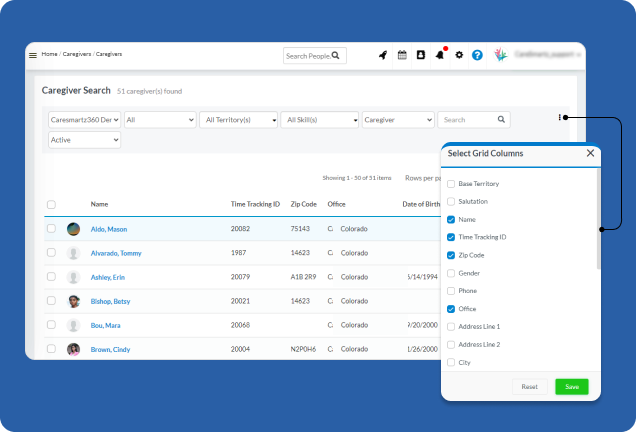Click the three-dot grid columns menu
Screen dimensions: 636x432
[x=559, y=117]
